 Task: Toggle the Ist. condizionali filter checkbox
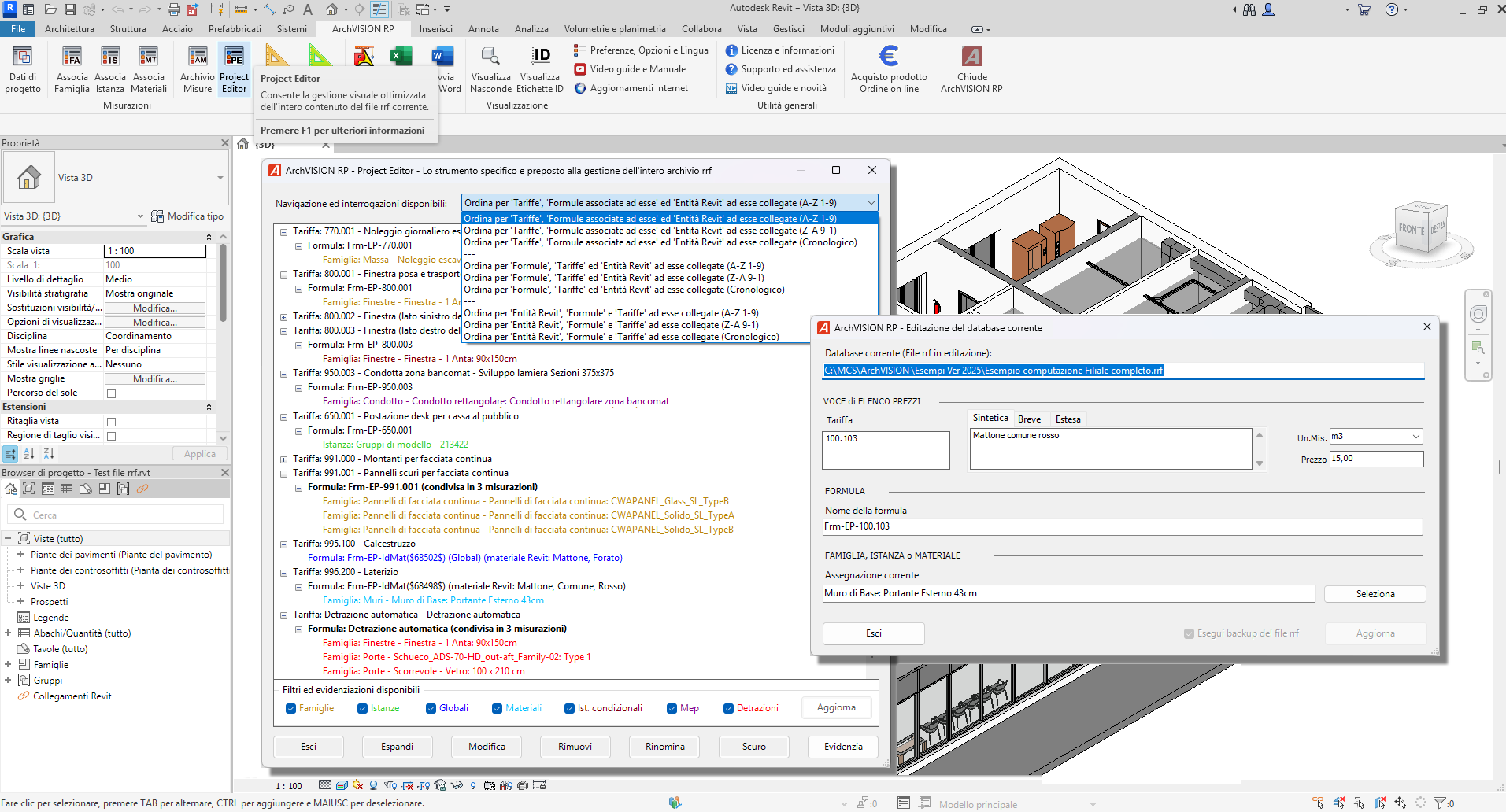570,708
